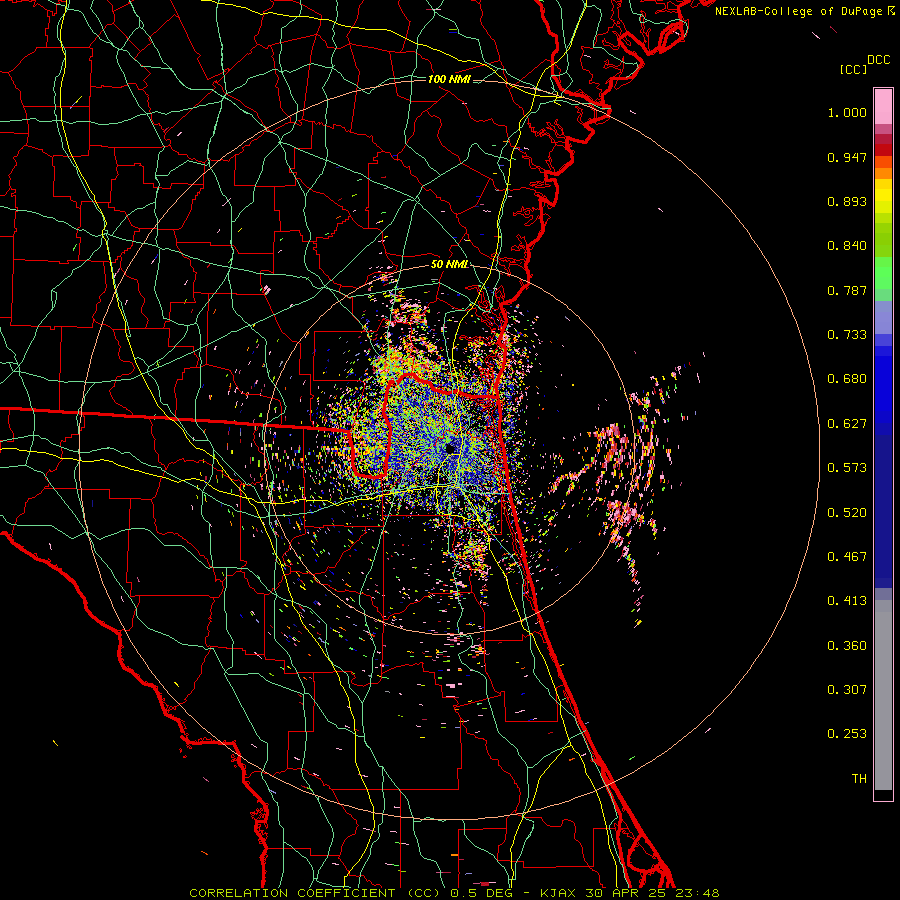Select the 0.680 scale value
900x900 pixels.
[x=847, y=379]
